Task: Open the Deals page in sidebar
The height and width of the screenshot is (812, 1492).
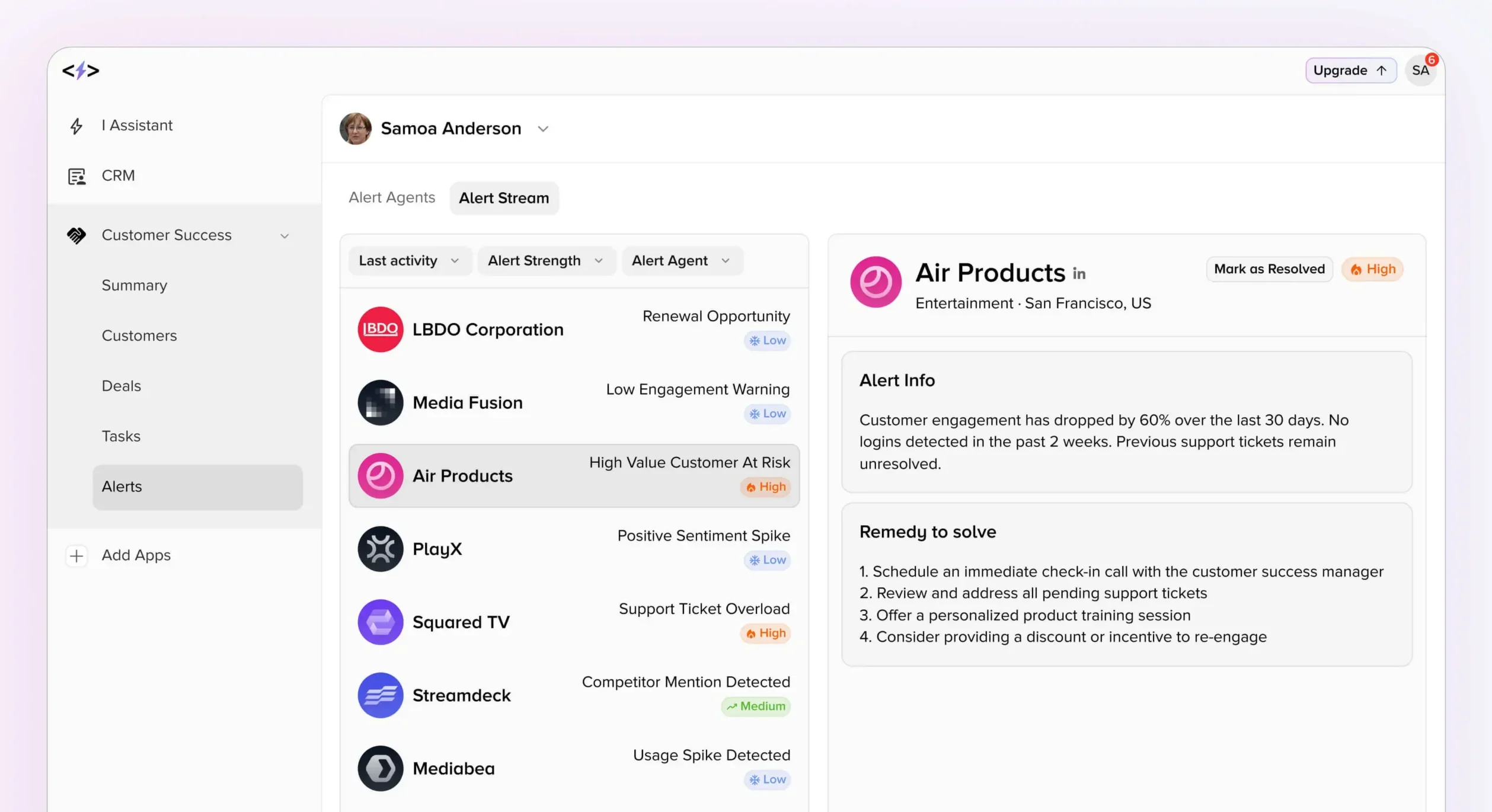Action: pos(122,386)
